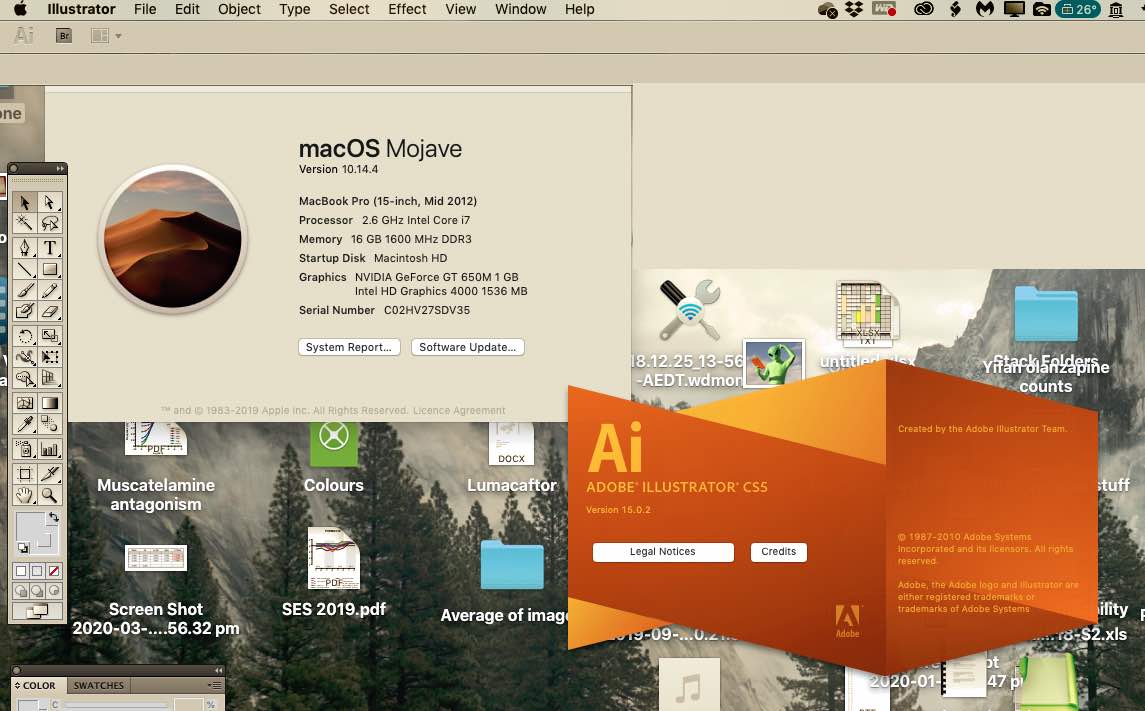Select the Color panel tab
The image size is (1145, 711).
pyautogui.click(x=39, y=685)
